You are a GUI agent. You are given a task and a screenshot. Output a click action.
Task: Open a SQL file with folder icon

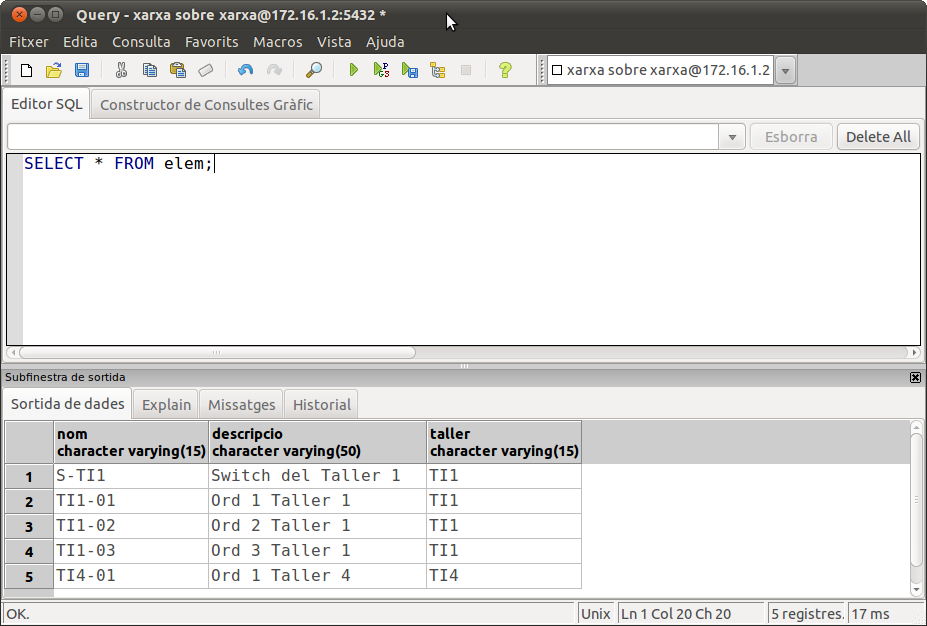(54, 70)
